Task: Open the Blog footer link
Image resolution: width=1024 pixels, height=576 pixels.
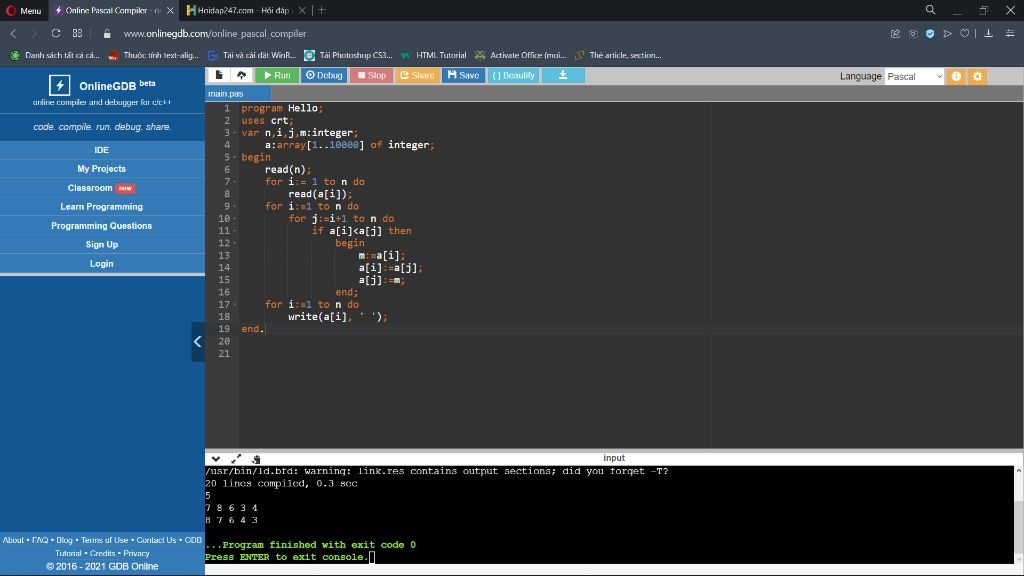Action: (64, 540)
